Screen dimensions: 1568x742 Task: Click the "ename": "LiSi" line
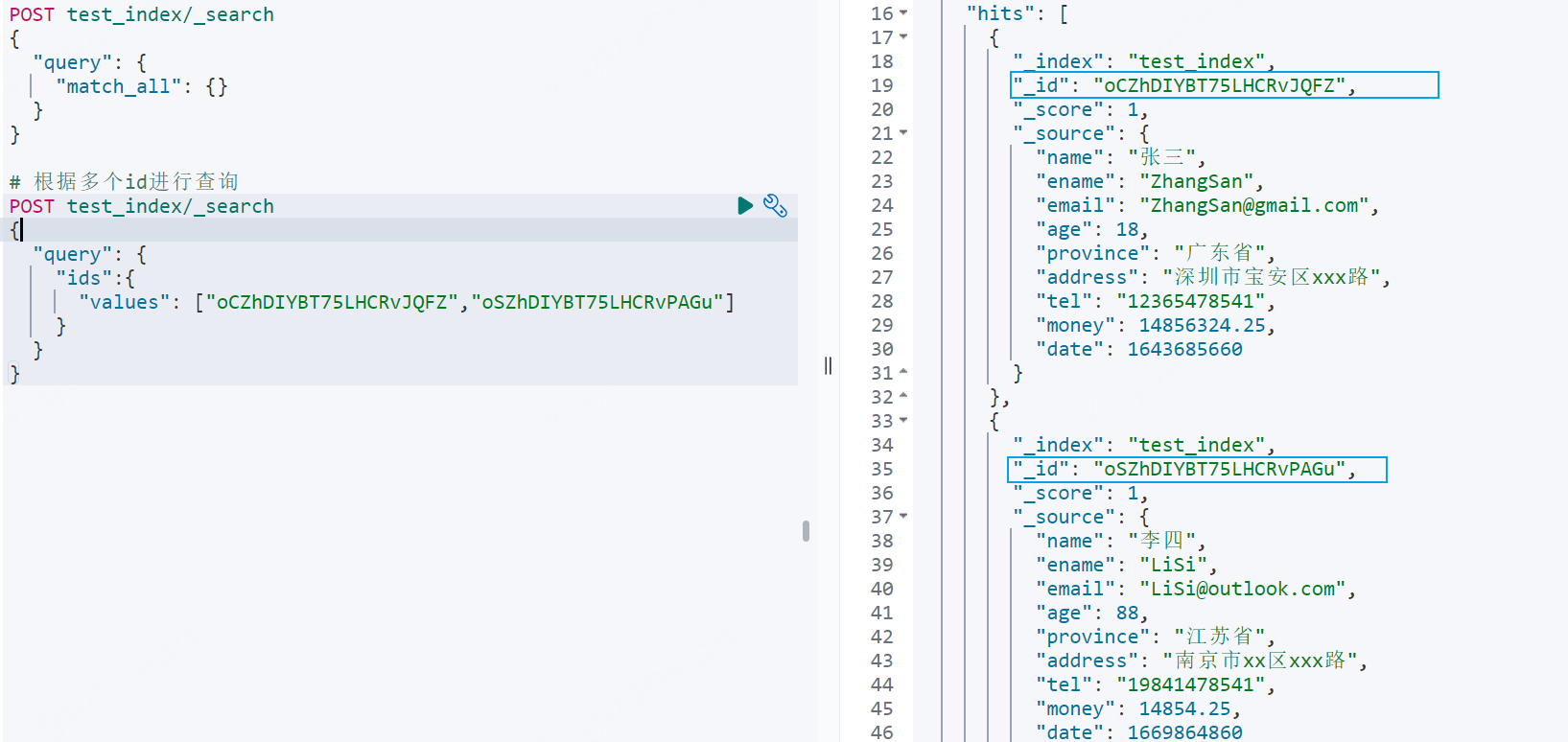(x=1127, y=565)
